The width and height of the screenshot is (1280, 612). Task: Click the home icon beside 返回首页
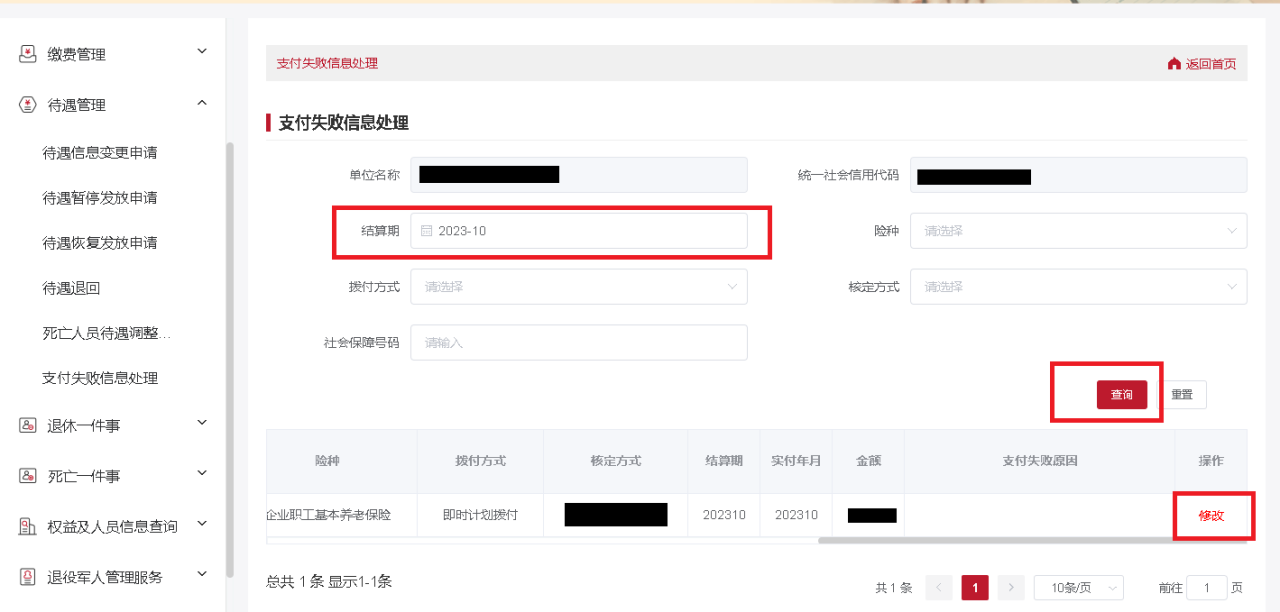point(1174,64)
